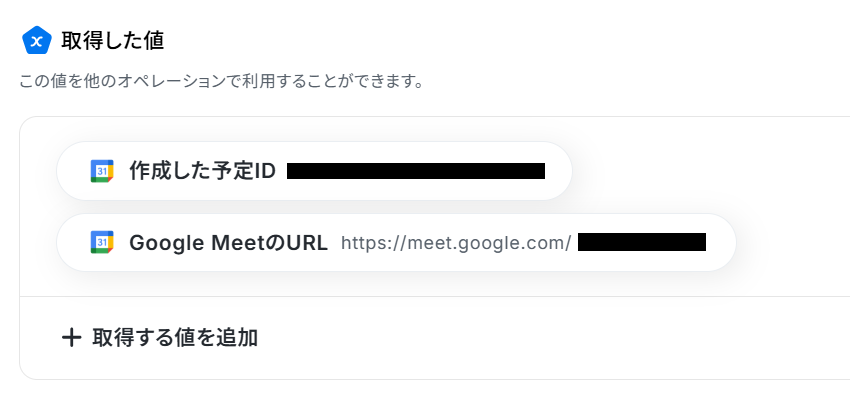Viewport: 850px width, 416px height.
Task: Click the blacked-out value after 作成した予定ID
Action: tap(415, 171)
